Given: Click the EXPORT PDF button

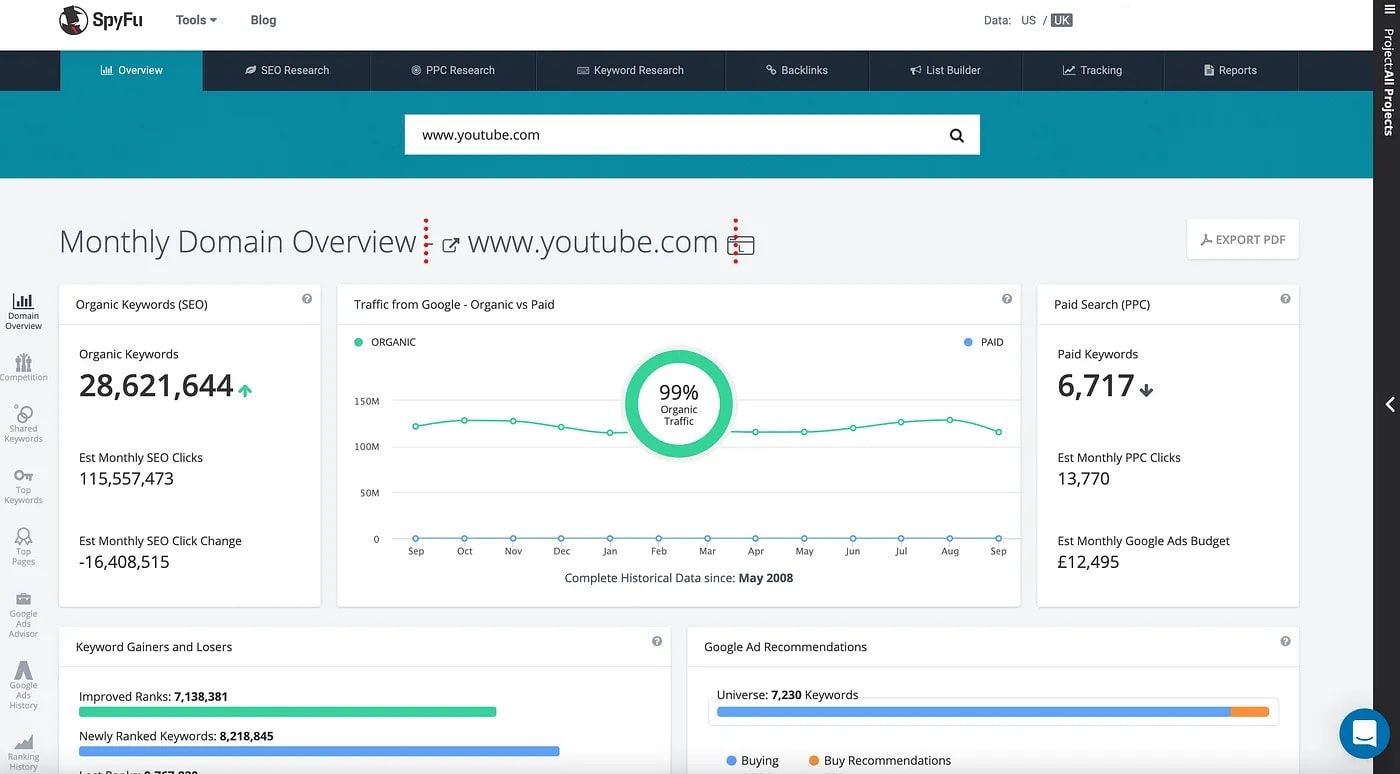Looking at the screenshot, I should [x=1242, y=240].
